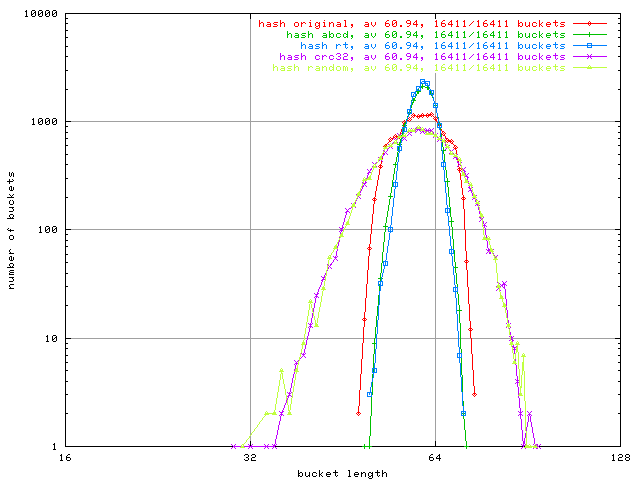Click the y-axis tick label 100

[48, 230]
